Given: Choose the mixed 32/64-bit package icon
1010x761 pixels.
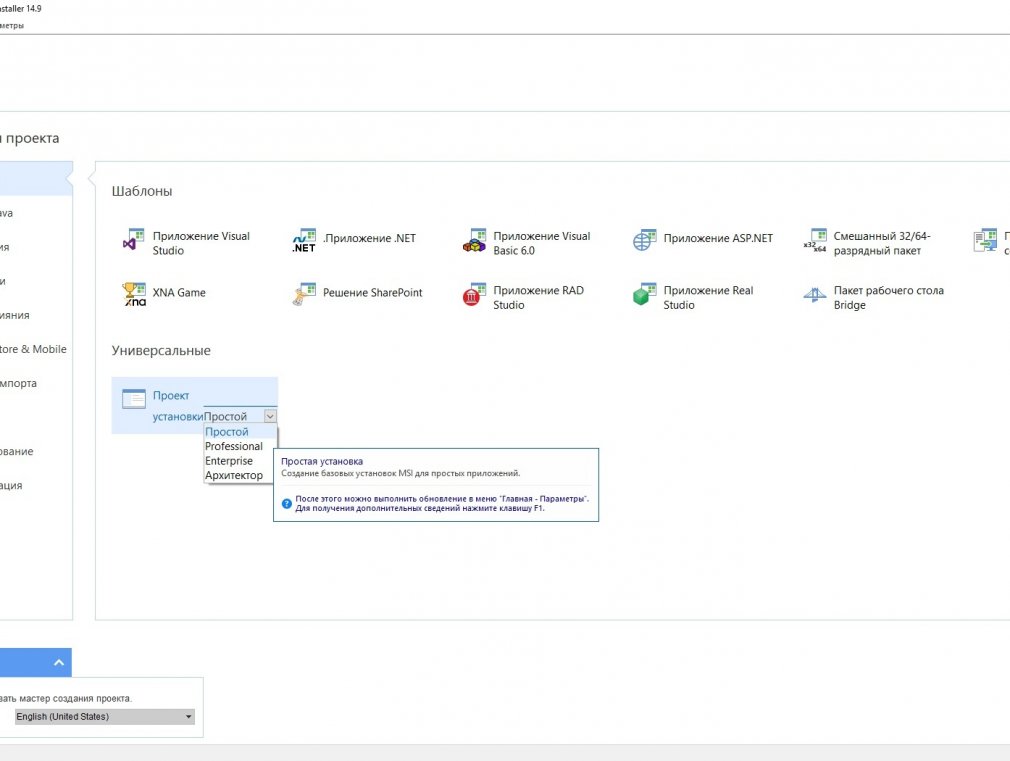Looking at the screenshot, I should [815, 240].
